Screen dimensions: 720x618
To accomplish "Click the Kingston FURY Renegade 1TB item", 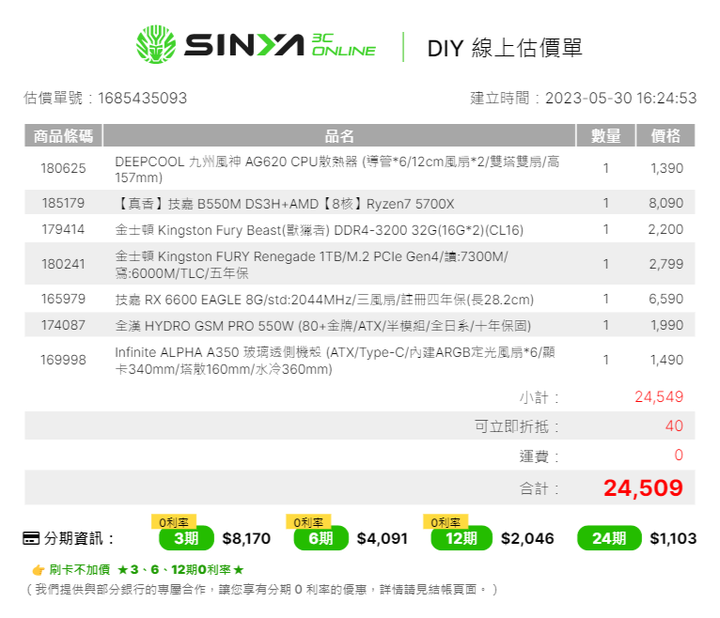I will pyautogui.click(x=311, y=264).
